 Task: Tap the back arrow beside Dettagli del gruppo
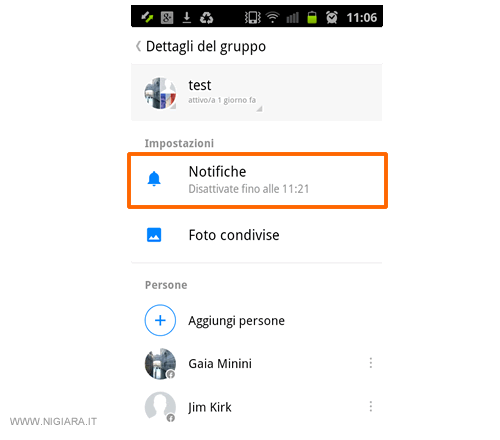tap(138, 46)
